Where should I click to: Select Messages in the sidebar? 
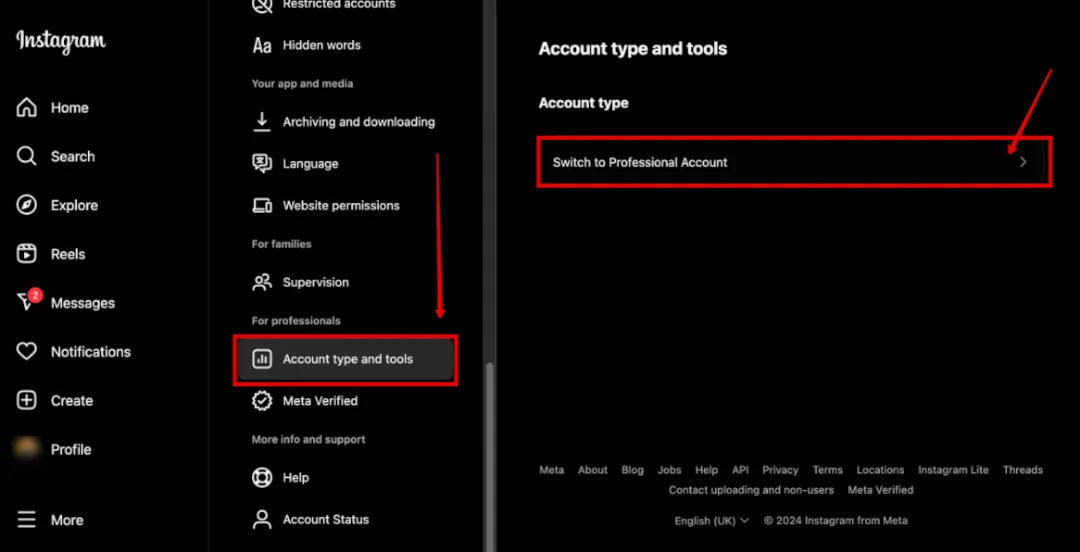pyautogui.click(x=83, y=303)
